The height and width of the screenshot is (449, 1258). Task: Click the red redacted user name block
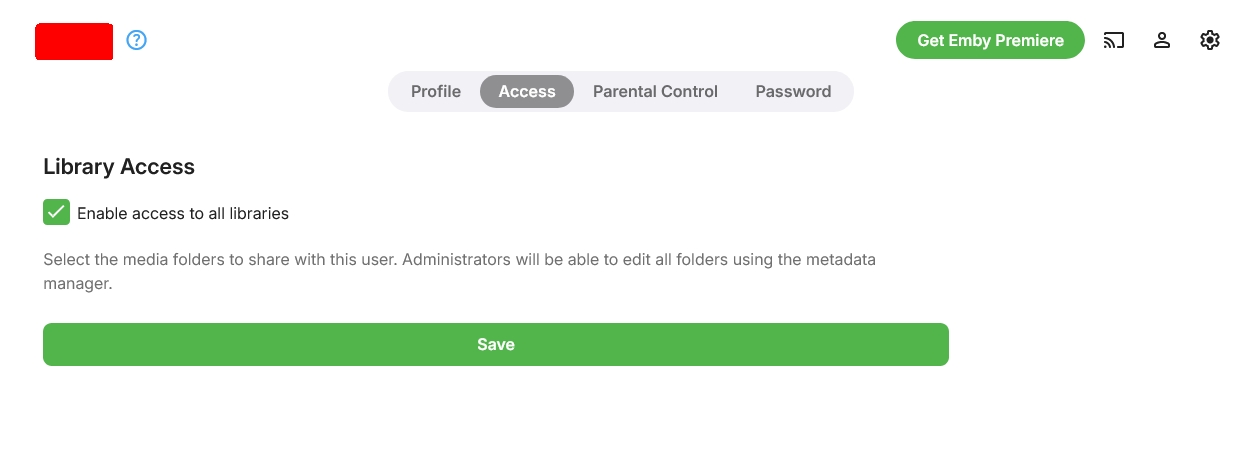74,41
